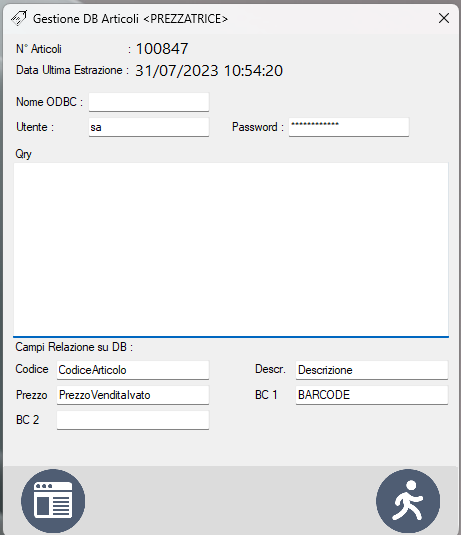This screenshot has height=535, width=461.
Task: Click the Prezzo field PrezzoVenditaIvato
Action: (133, 395)
